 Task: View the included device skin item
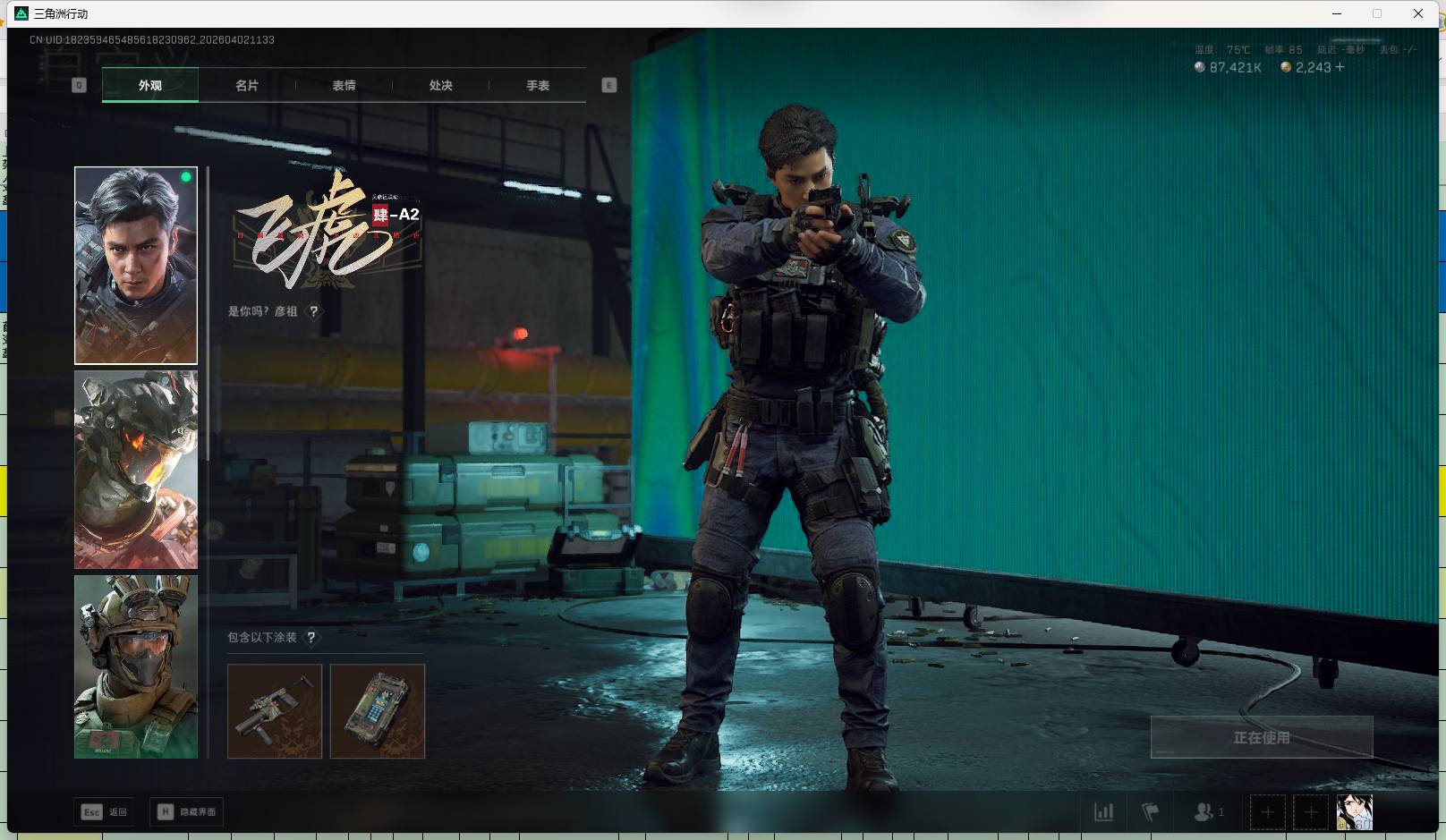(378, 711)
